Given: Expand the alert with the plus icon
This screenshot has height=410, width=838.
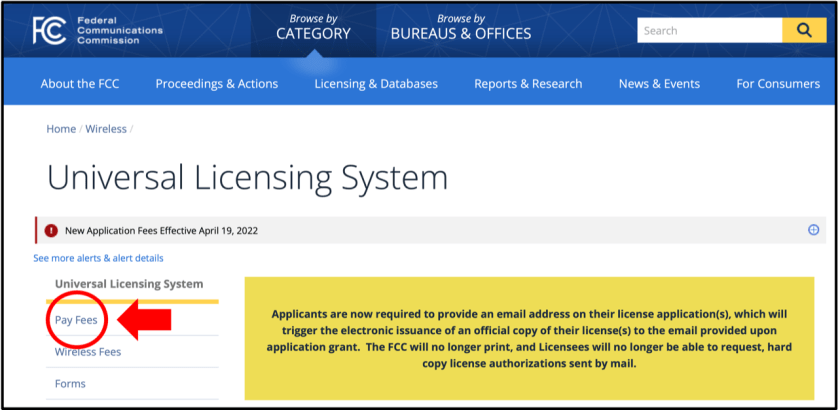Looking at the screenshot, I should (x=813, y=230).
